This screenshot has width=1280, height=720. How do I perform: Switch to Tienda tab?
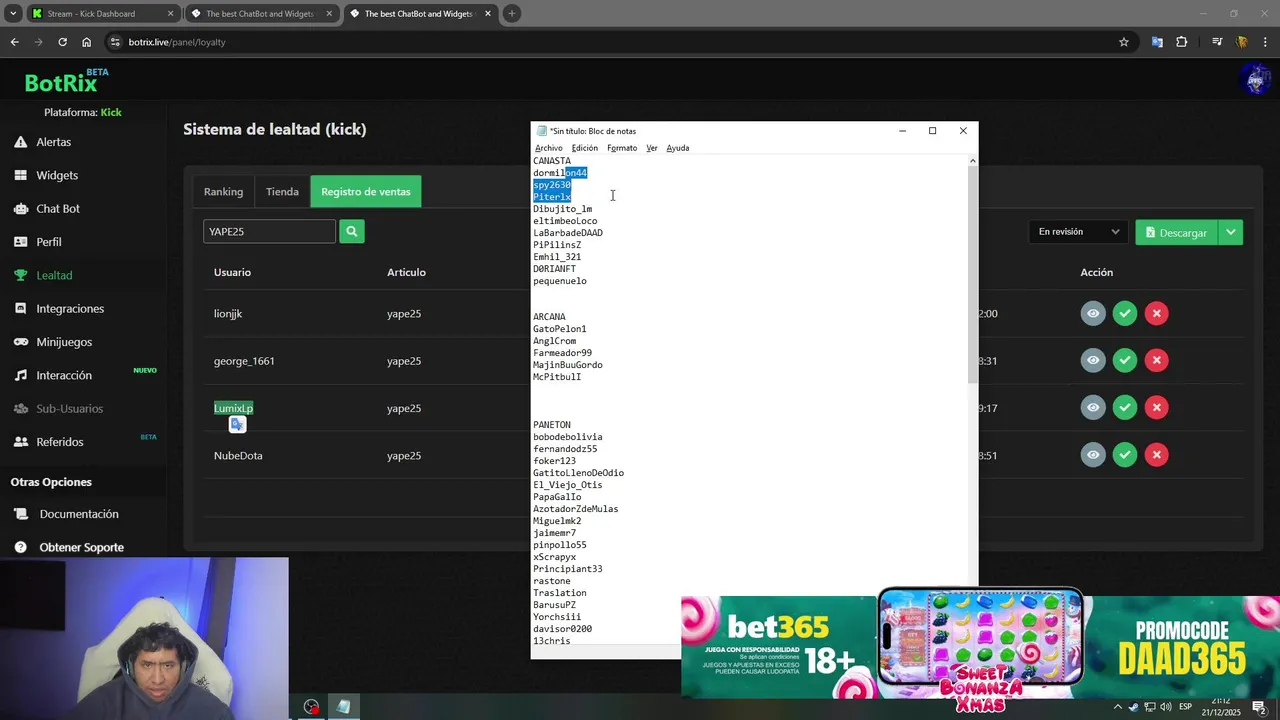[x=282, y=192]
